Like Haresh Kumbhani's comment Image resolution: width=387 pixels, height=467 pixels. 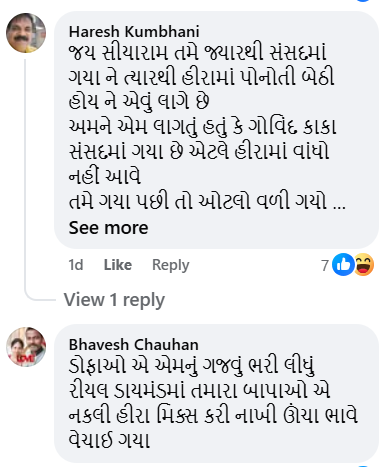click(118, 265)
